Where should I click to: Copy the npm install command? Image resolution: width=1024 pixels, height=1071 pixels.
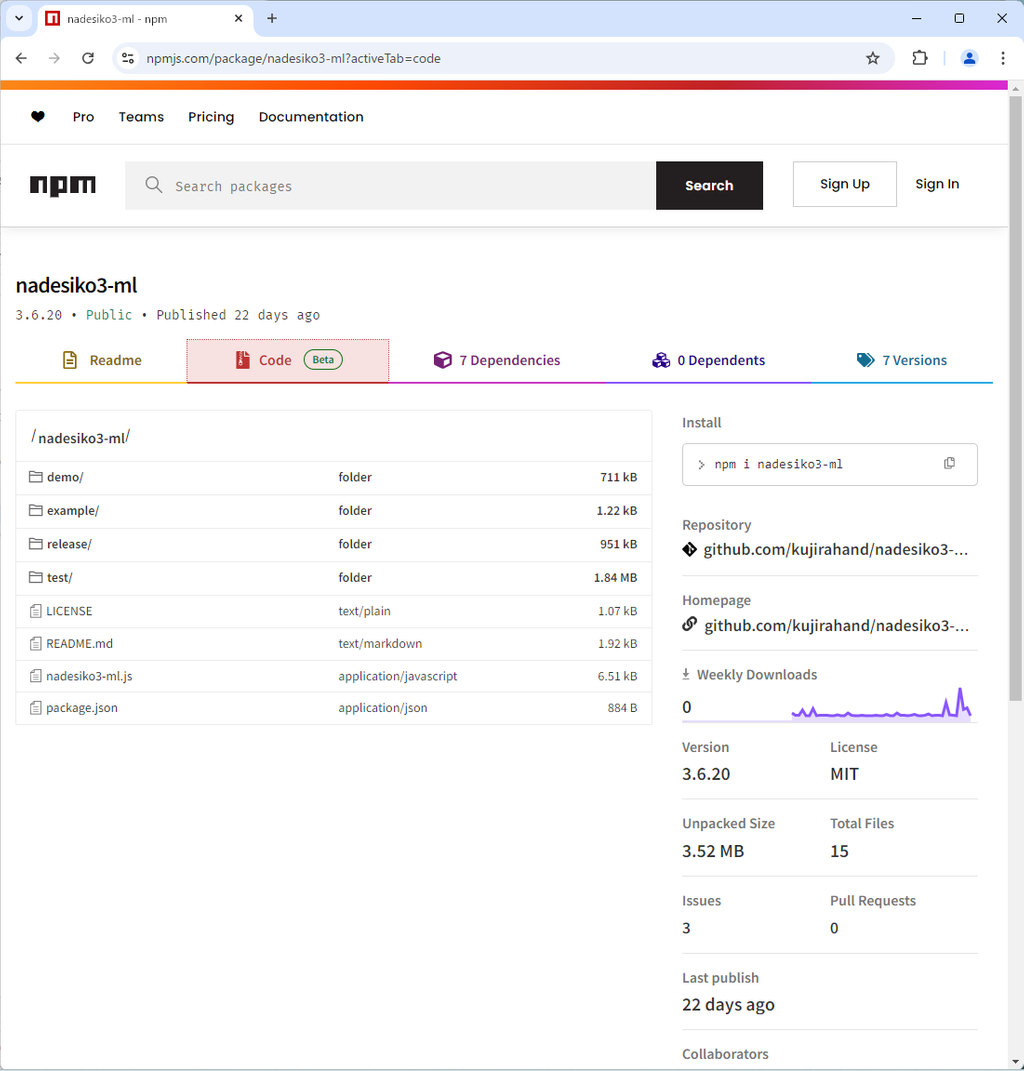tap(949, 463)
